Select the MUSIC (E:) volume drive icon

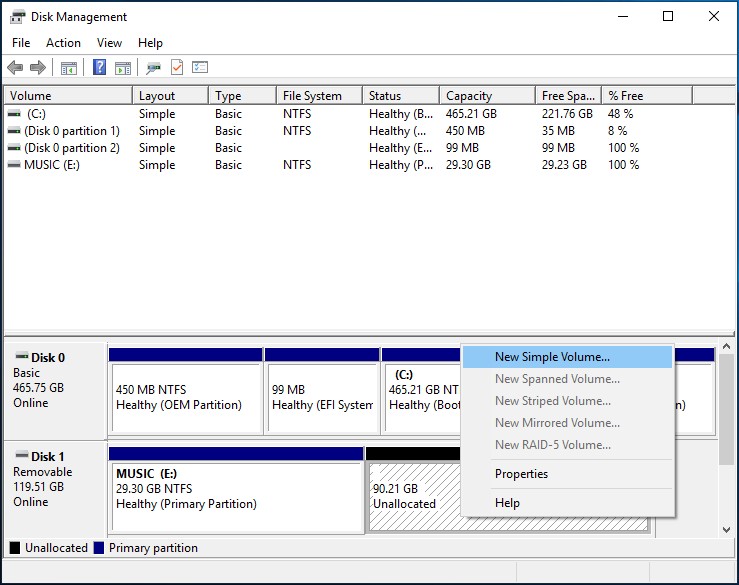(x=15, y=165)
